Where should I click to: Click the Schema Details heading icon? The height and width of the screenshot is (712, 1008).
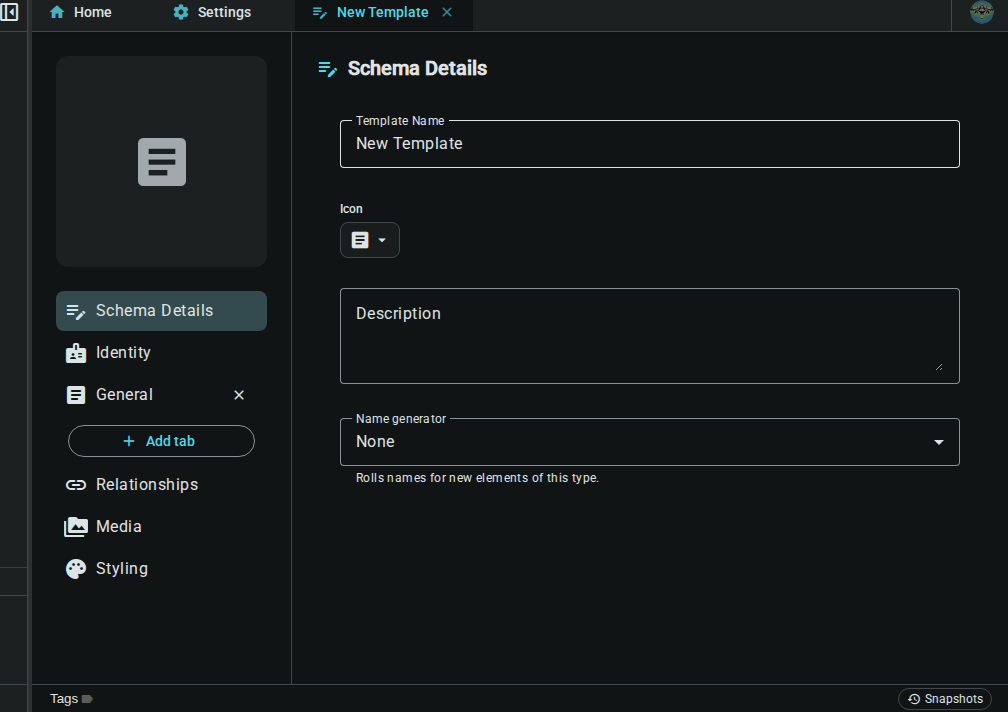[327, 69]
